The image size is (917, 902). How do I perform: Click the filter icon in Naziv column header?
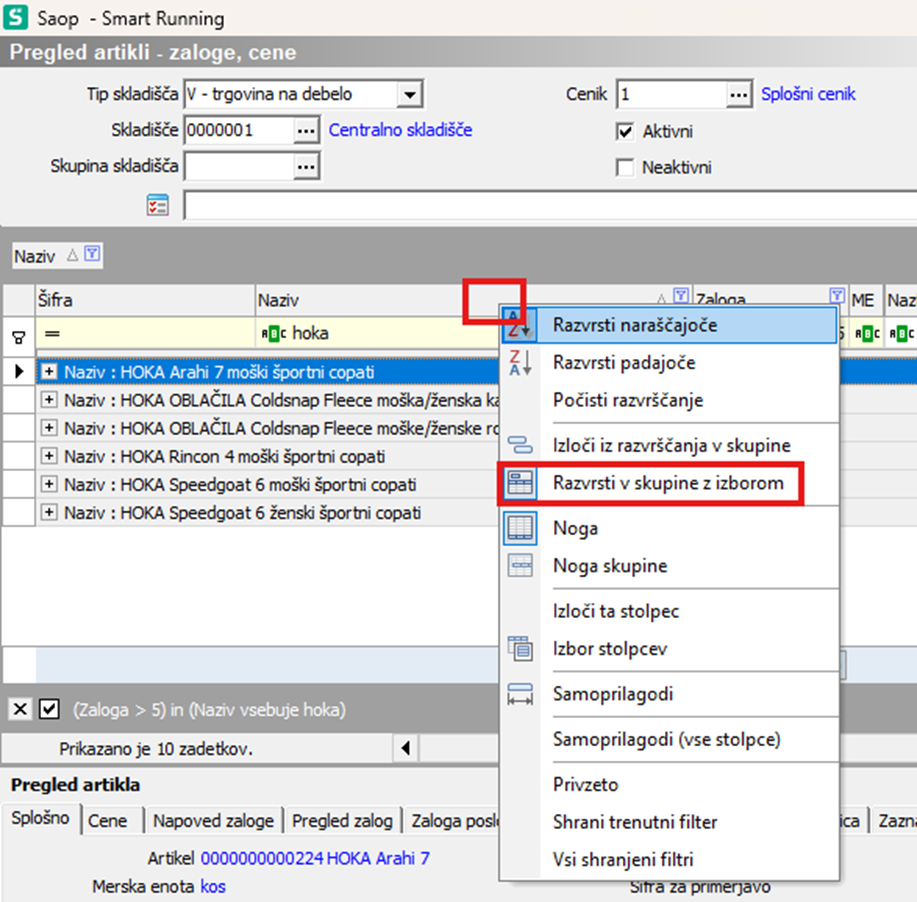tap(680, 295)
